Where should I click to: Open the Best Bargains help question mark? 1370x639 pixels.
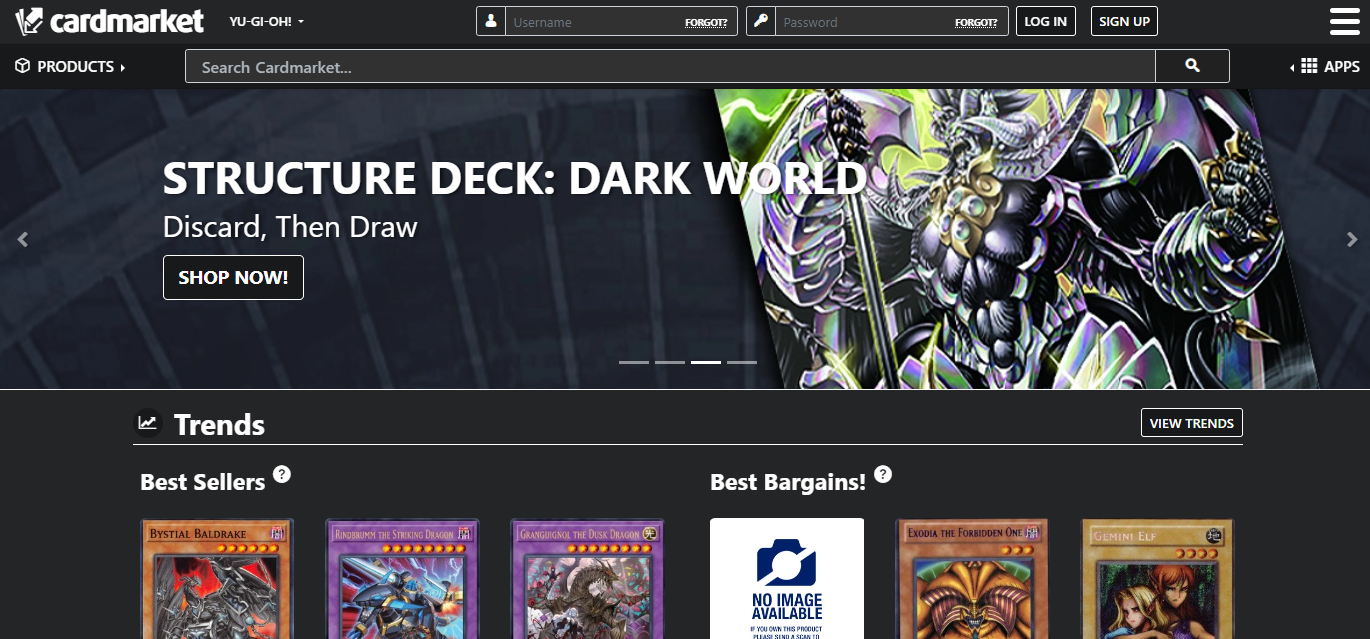[x=882, y=474]
